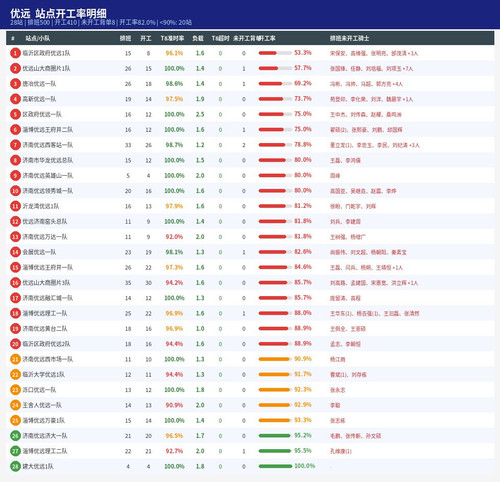Click the 2.5 load value in row 5
Viewport: 500px width, 482px height.
point(200,114)
